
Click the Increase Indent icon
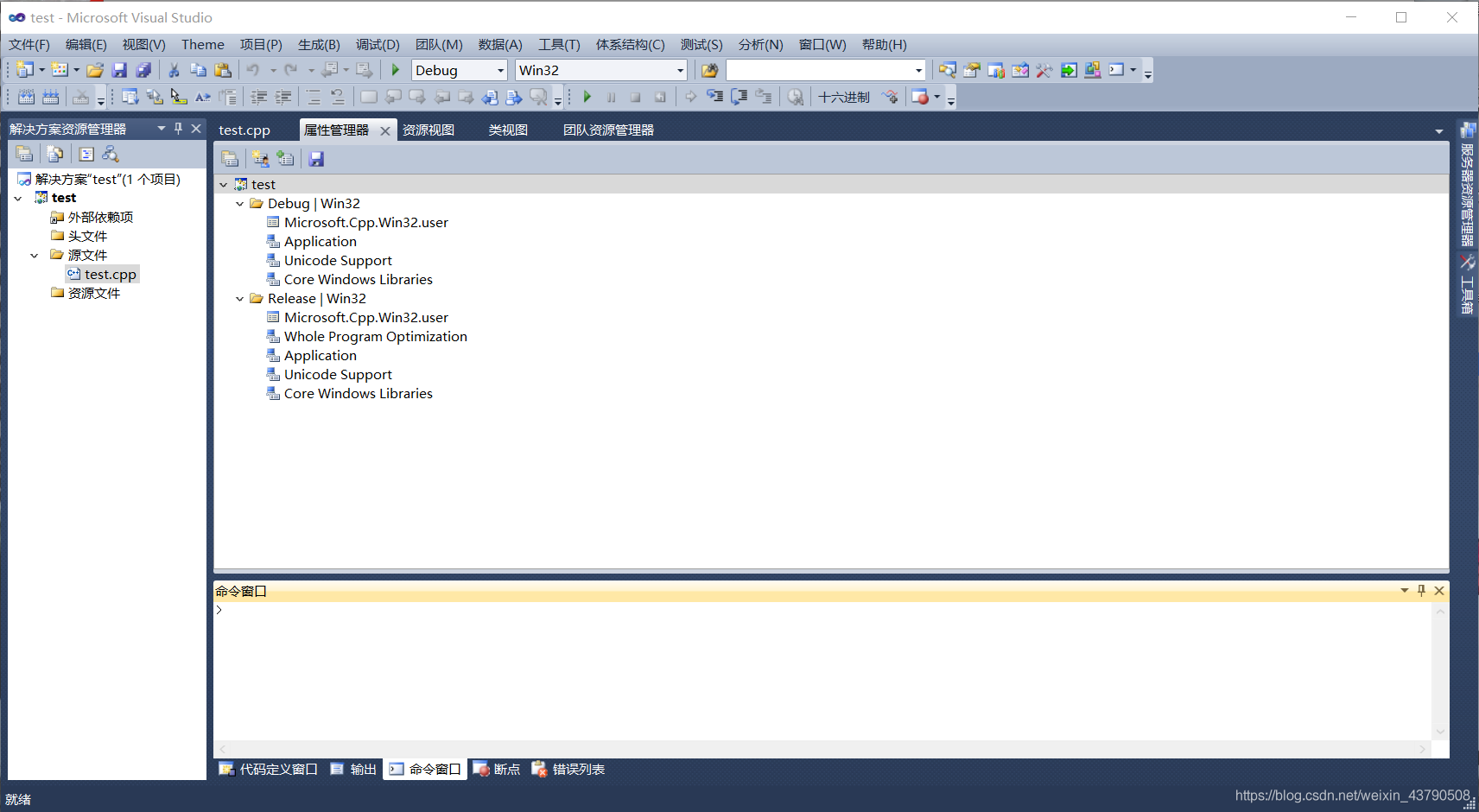click(282, 97)
